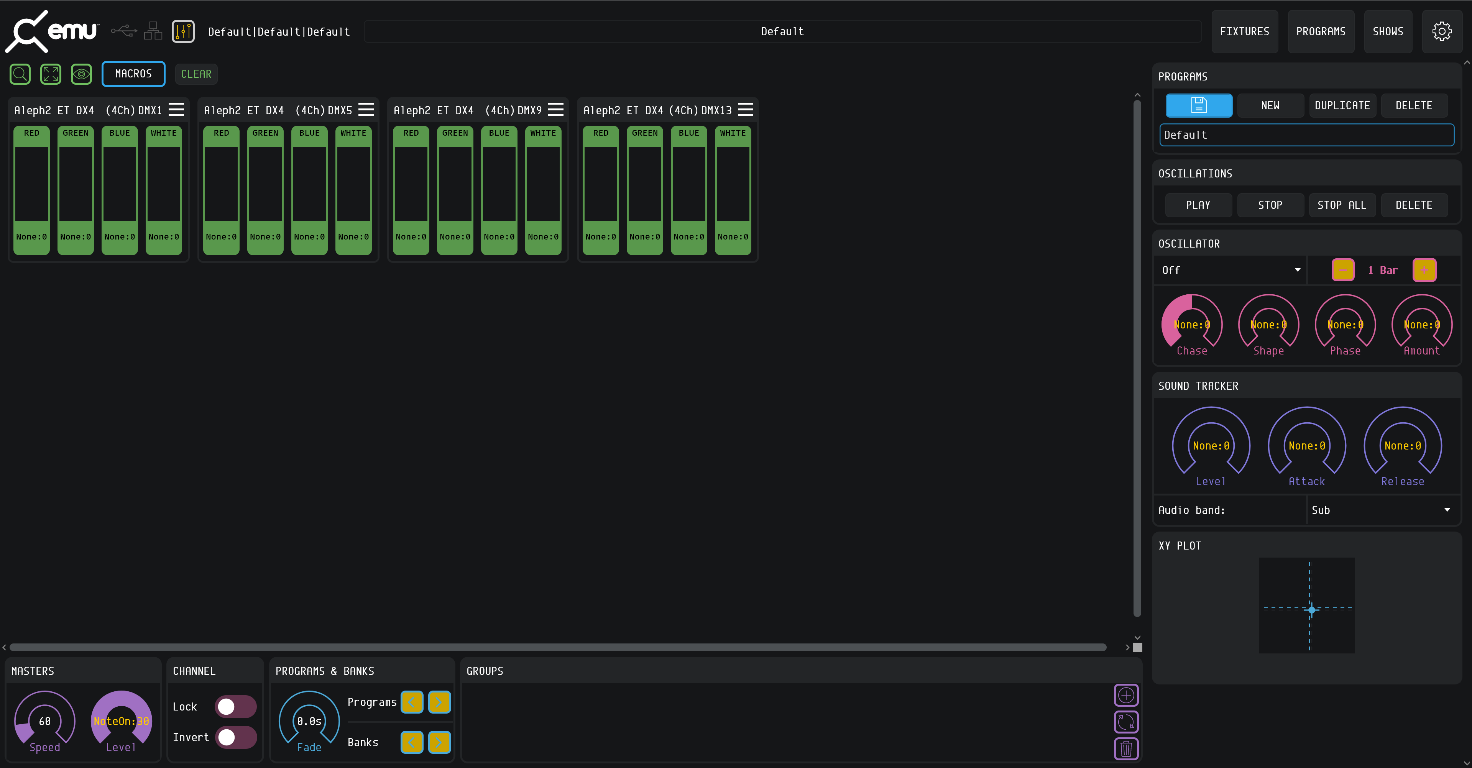Click the Masters Level knob
Screen dimensions: 1472x768
(x=121, y=719)
